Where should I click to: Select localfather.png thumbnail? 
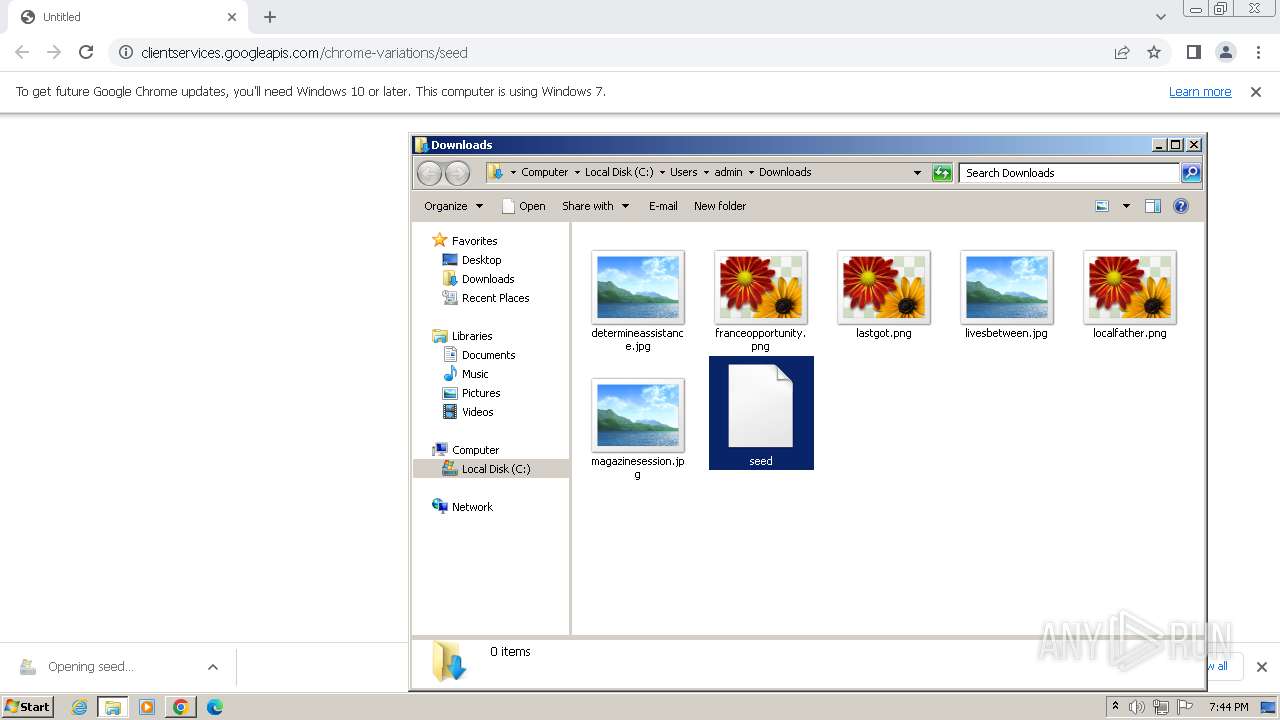click(1130, 288)
